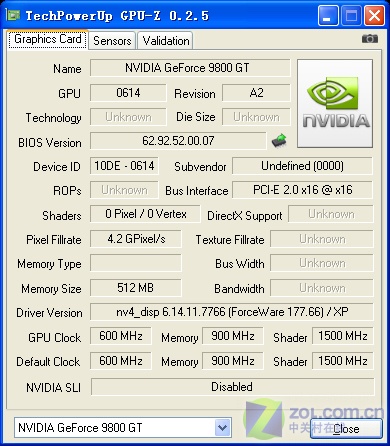Click the Revision field showing A2
Screen dimensions: 390x446
click(x=256, y=93)
